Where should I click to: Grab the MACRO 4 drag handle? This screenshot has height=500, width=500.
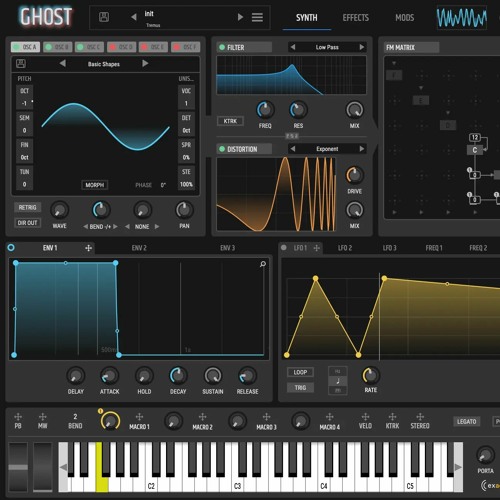[x=330, y=417]
